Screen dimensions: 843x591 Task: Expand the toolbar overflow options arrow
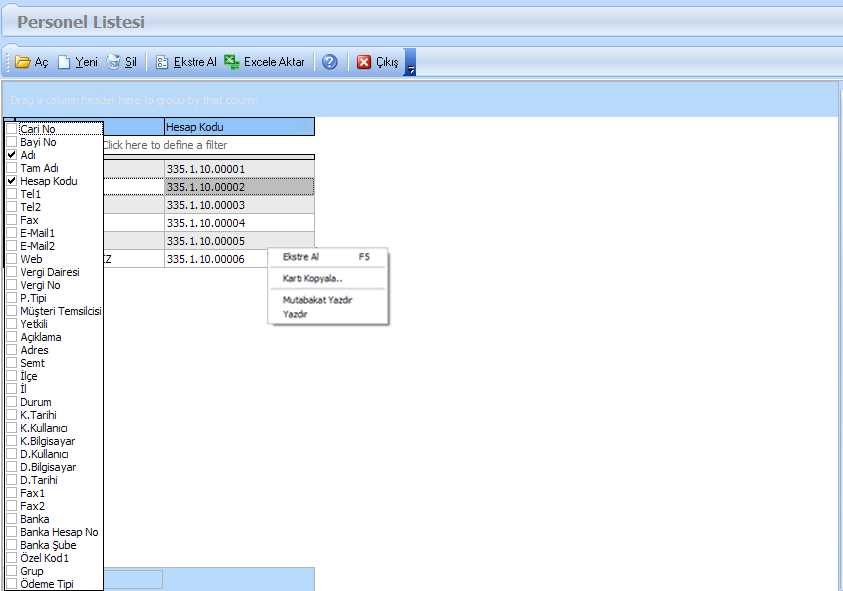pyautogui.click(x=410, y=64)
